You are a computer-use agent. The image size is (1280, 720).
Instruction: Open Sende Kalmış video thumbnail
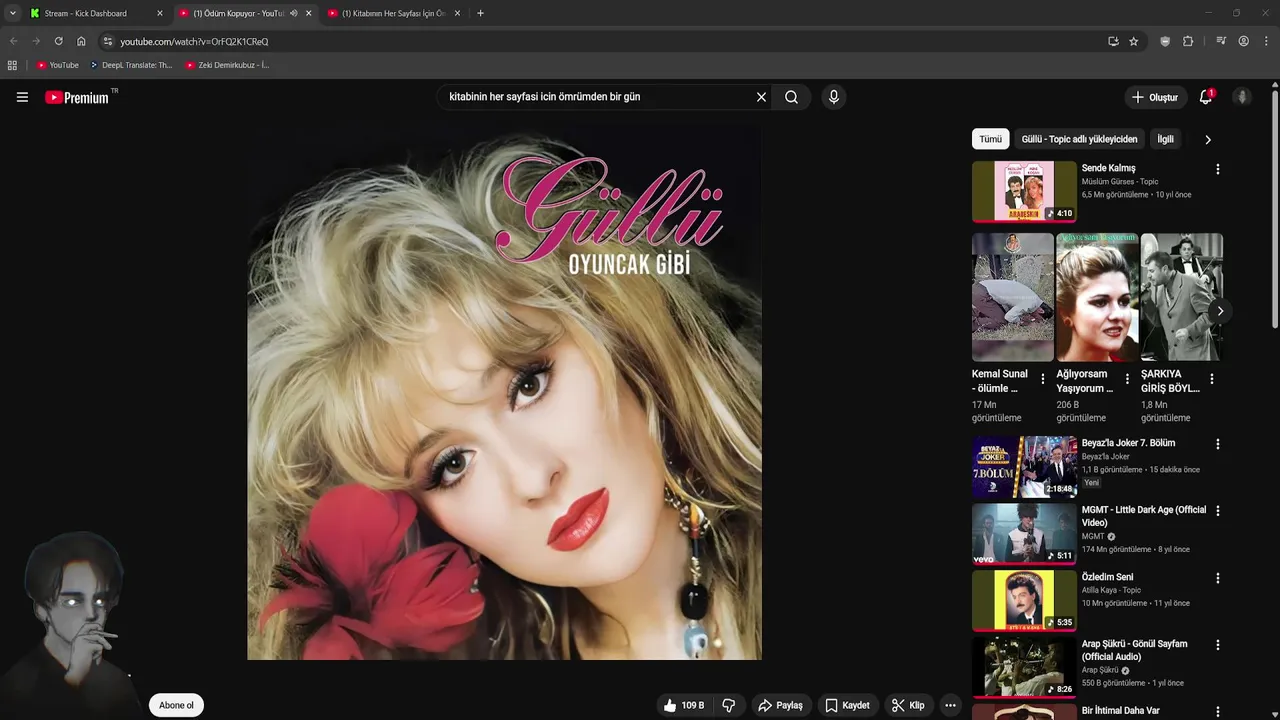1024,191
